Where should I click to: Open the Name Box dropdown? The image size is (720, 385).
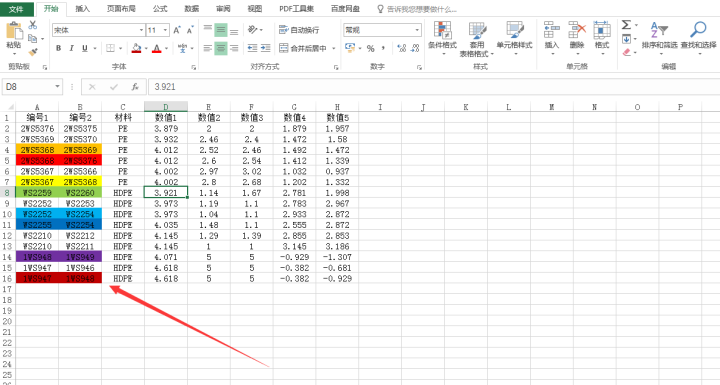click(x=57, y=86)
